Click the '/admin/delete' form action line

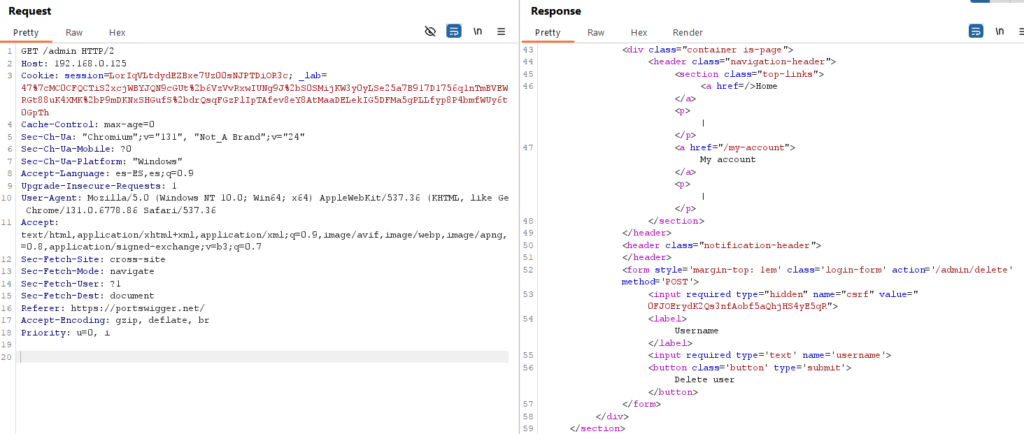coord(819,270)
